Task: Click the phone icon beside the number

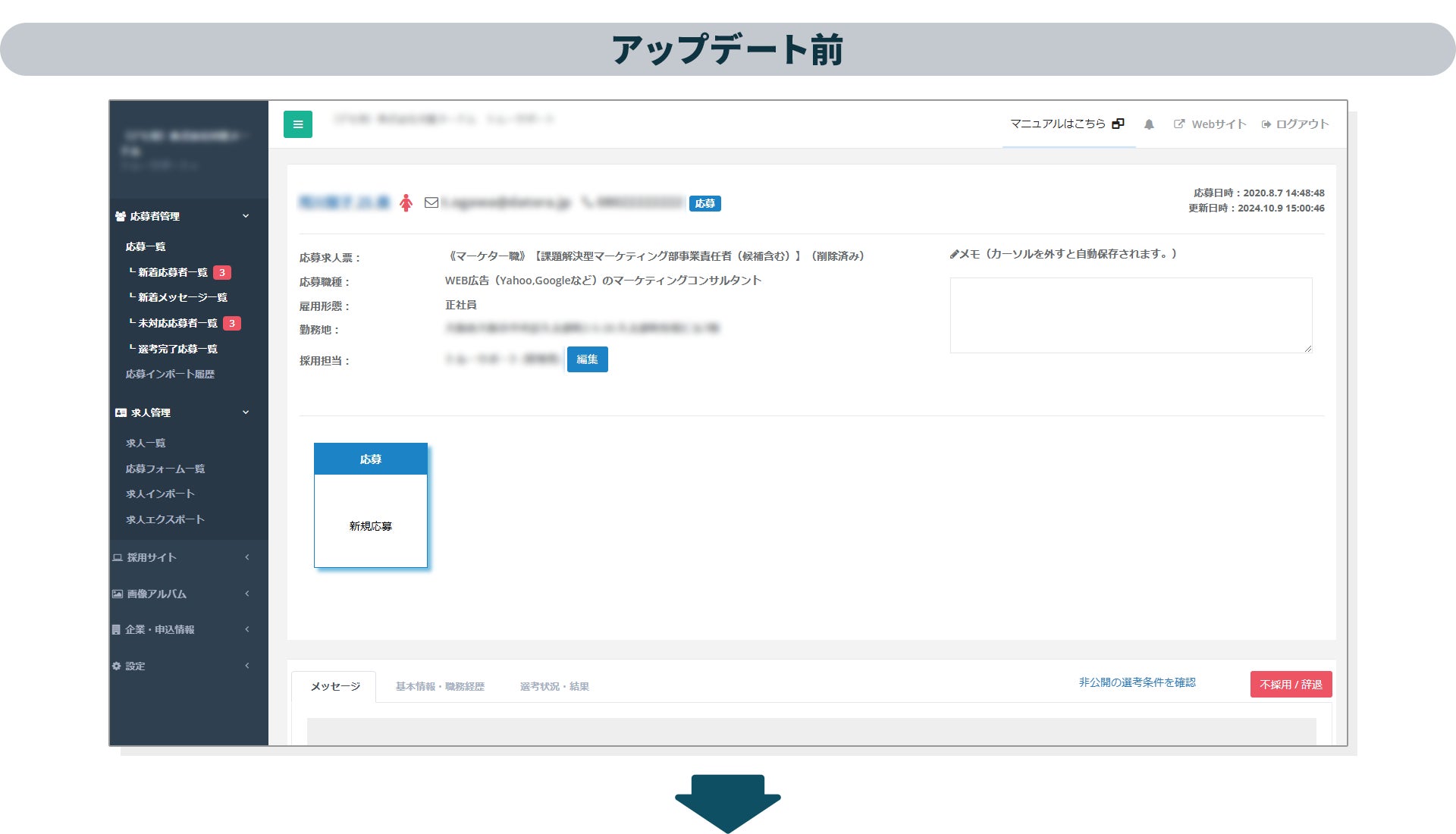Action: click(587, 202)
